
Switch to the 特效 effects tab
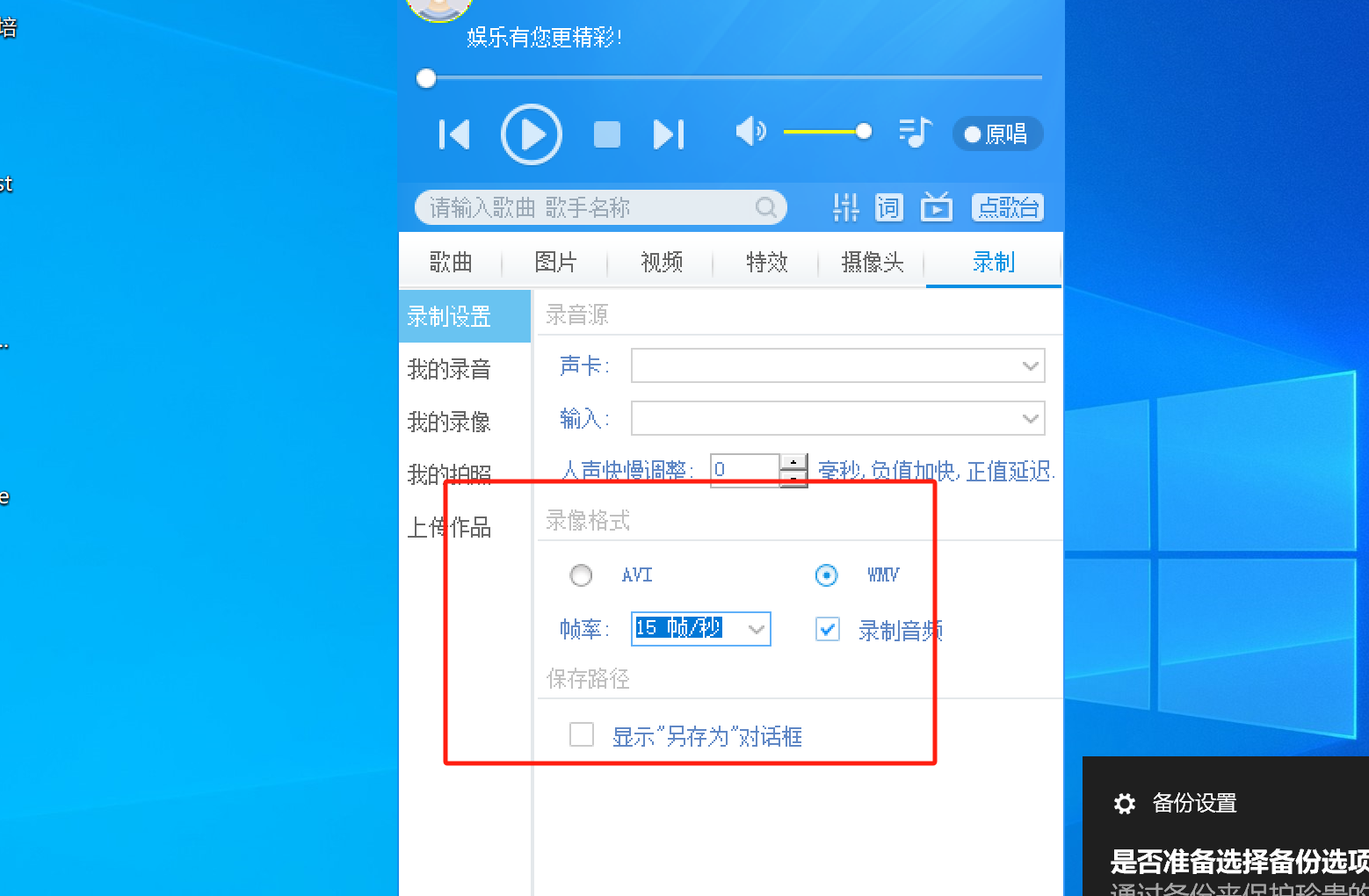click(765, 263)
